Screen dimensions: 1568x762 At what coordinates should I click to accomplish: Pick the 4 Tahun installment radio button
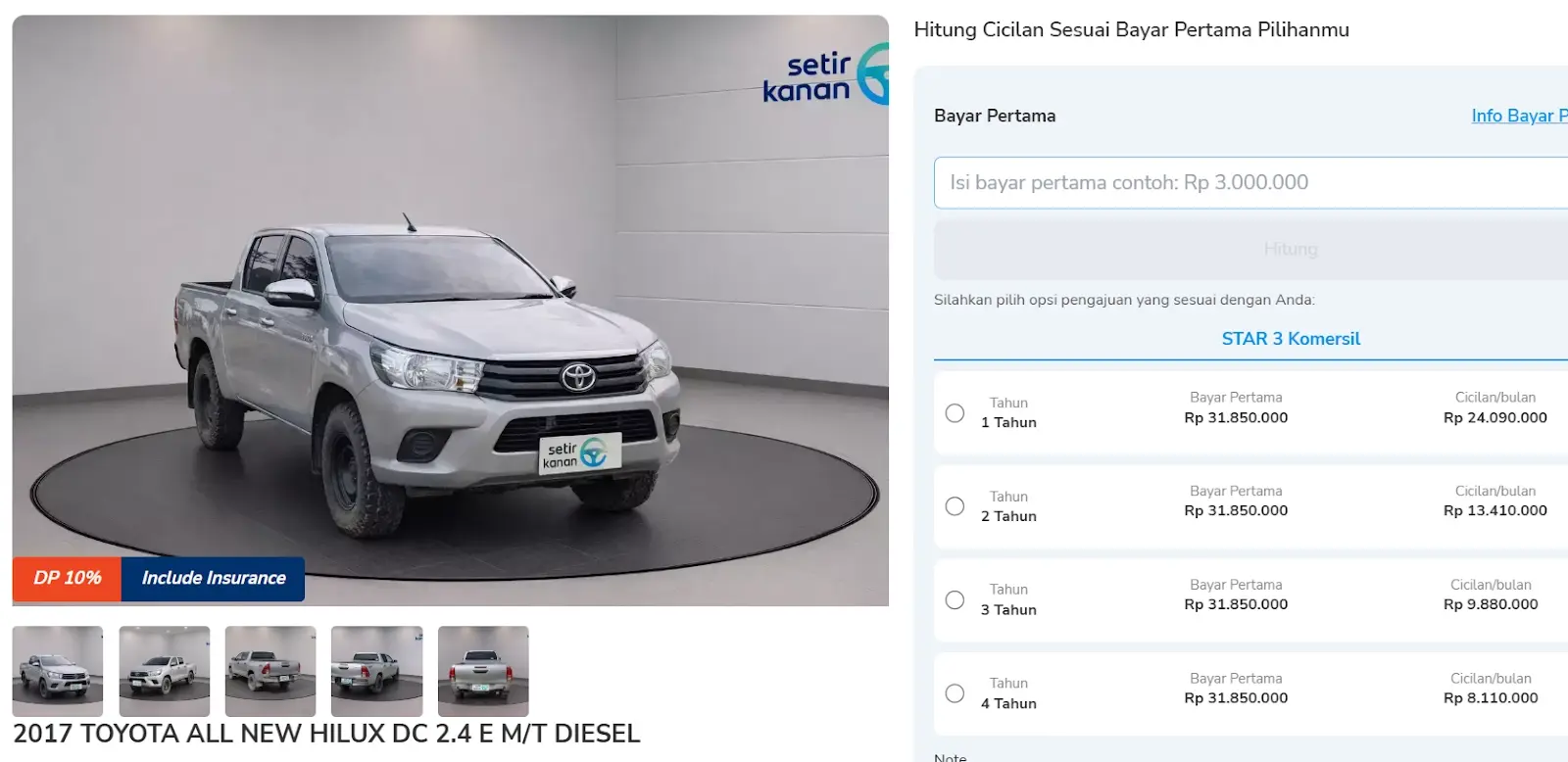point(955,693)
